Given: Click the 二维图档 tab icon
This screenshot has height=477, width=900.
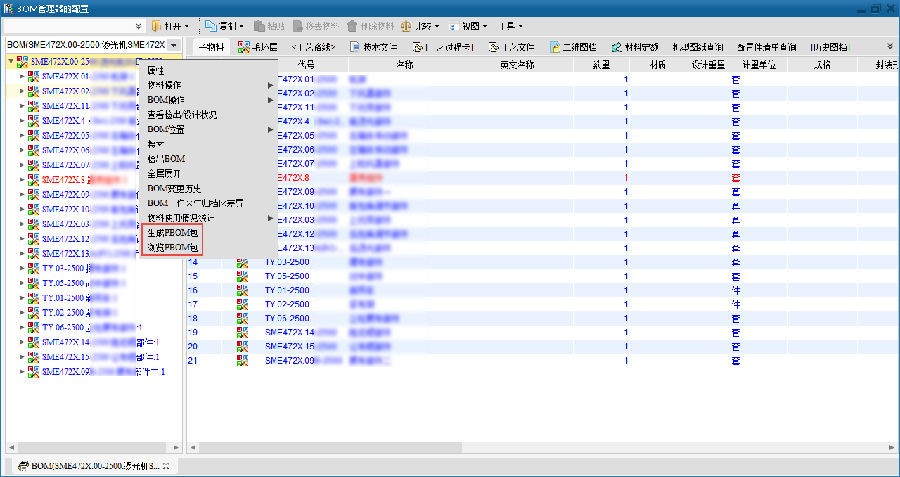Looking at the screenshot, I should point(555,47).
